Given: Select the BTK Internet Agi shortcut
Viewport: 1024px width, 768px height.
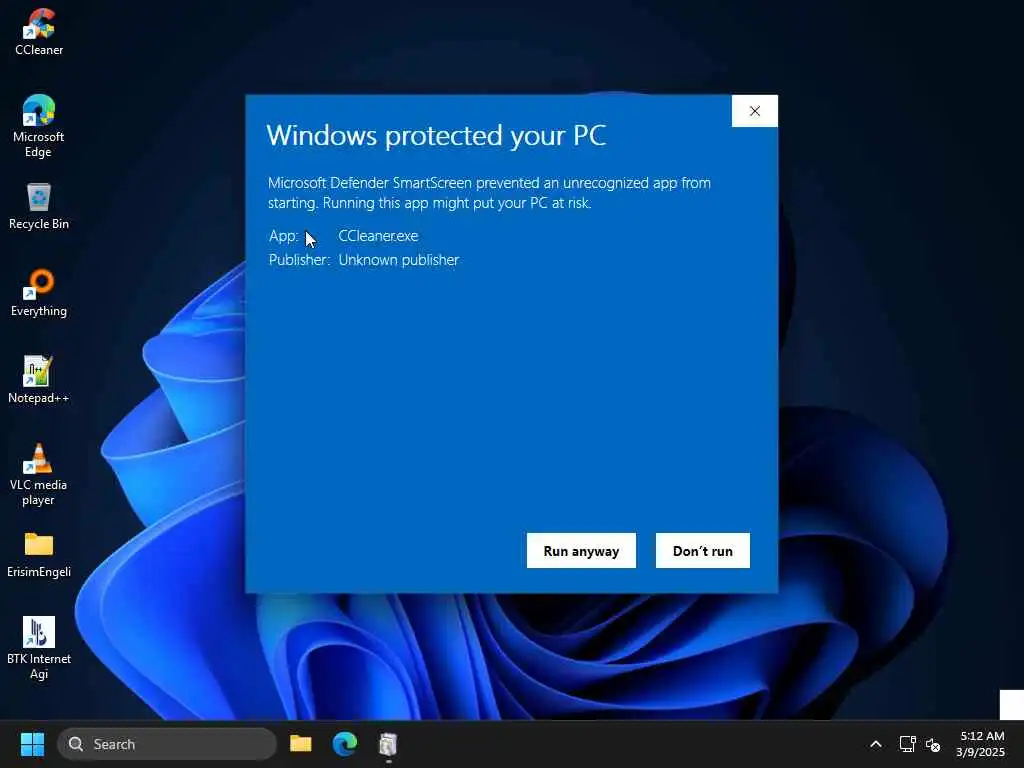Looking at the screenshot, I should coord(39,648).
